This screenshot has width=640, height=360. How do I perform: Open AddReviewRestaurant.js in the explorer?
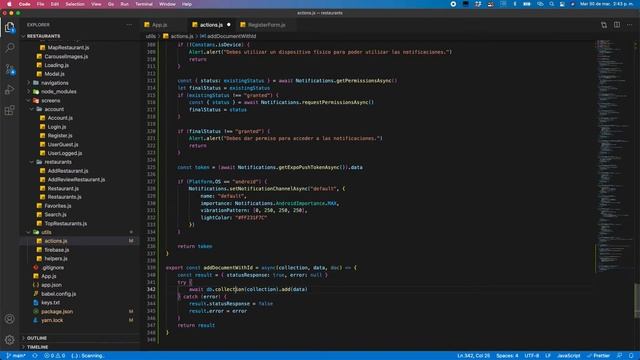pos(76,180)
